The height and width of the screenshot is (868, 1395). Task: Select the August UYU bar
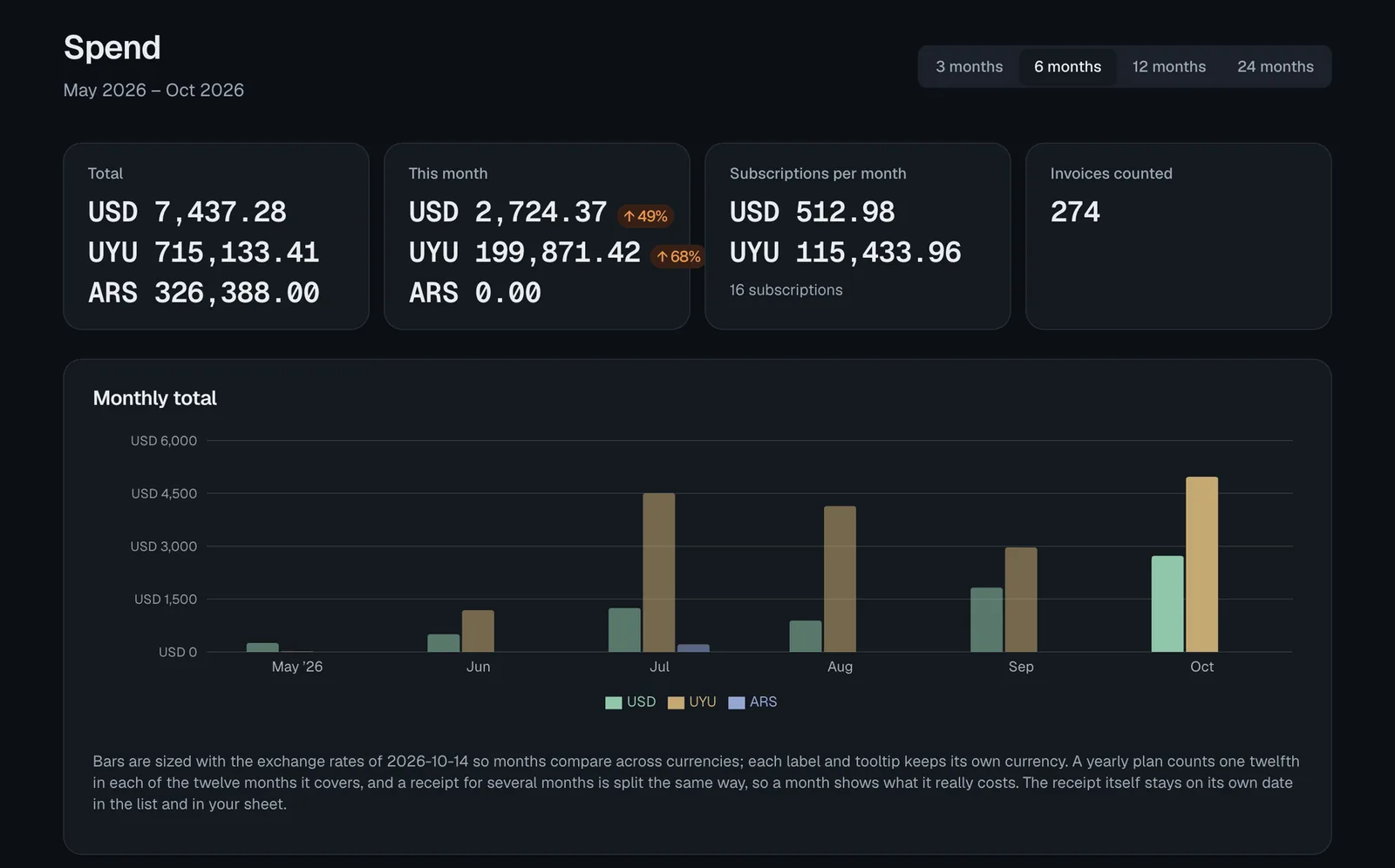(x=840, y=580)
